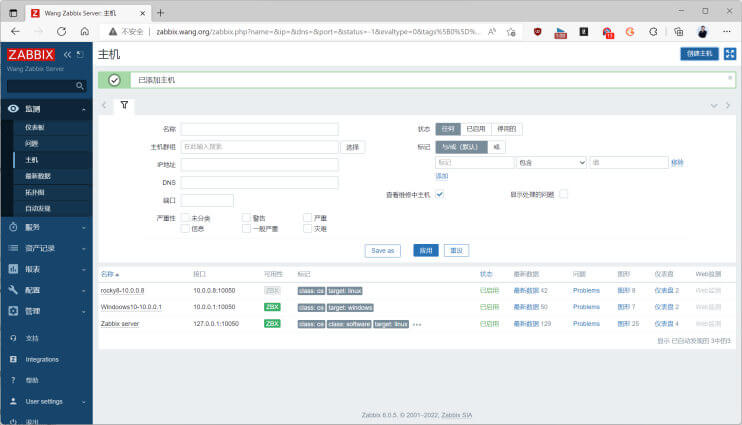Click the kiosk mode fullscreen icon
Image resolution: width=742 pixels, height=425 pixels.
point(730,54)
